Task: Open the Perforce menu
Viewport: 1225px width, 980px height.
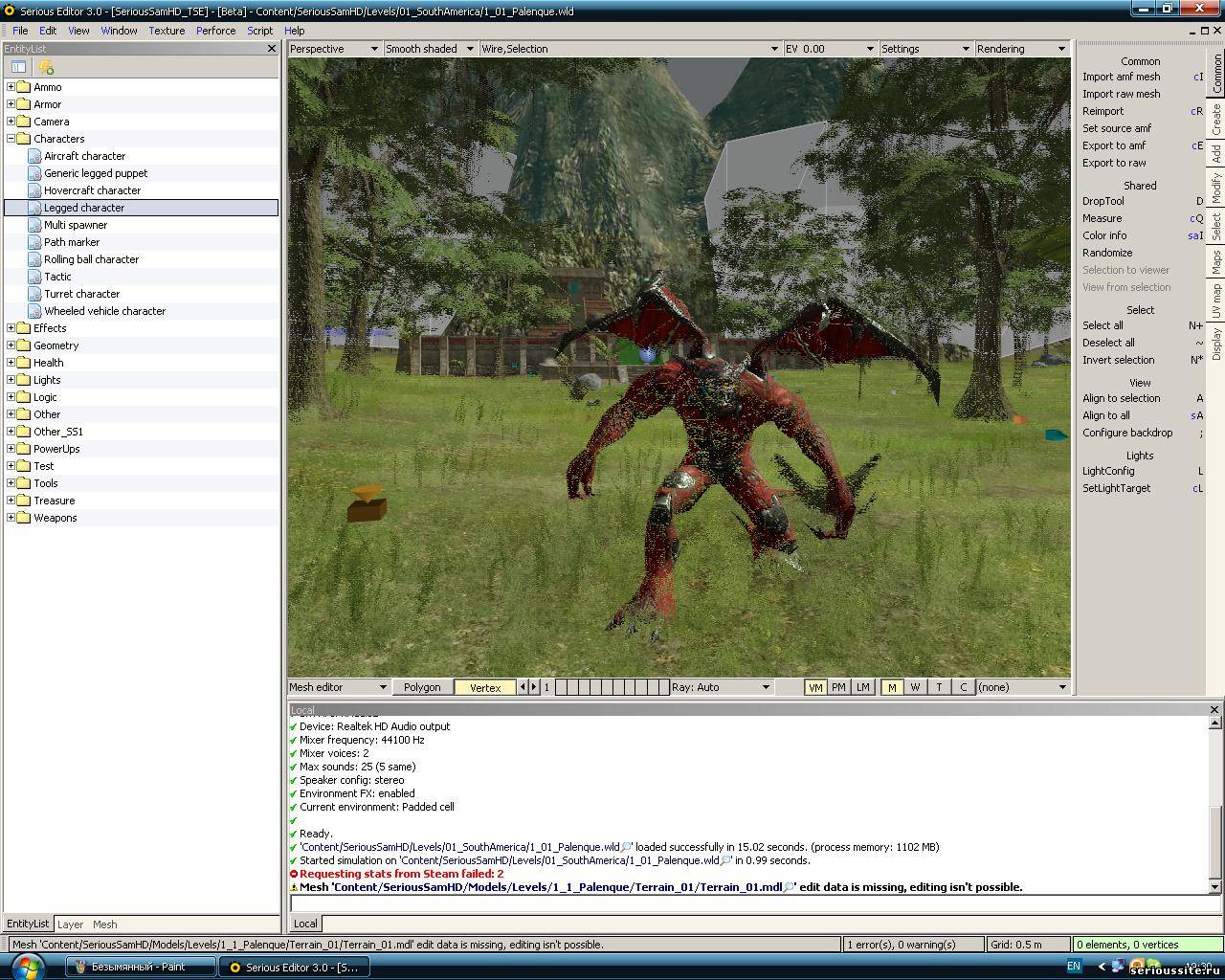Action: point(216,31)
